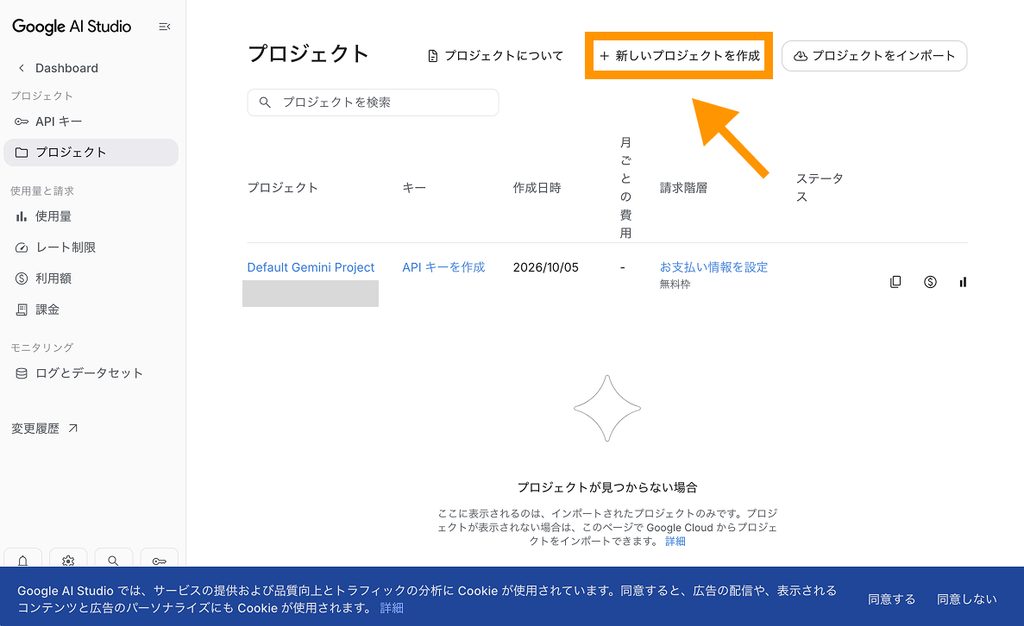Click the 無料枠 tier label
This screenshot has width=1024, height=626.
tap(675, 284)
